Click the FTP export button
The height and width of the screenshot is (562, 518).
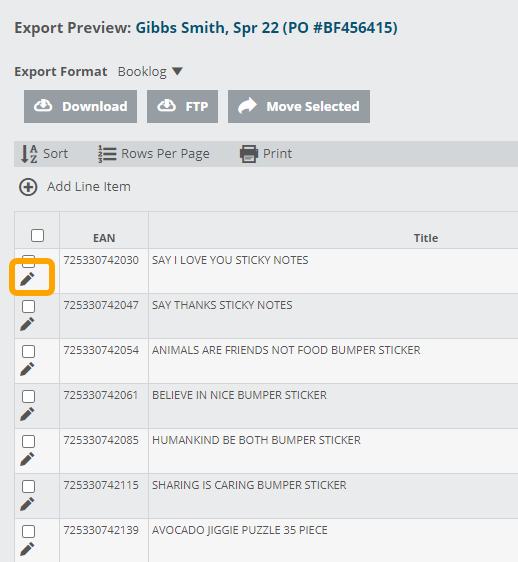tap(182, 106)
